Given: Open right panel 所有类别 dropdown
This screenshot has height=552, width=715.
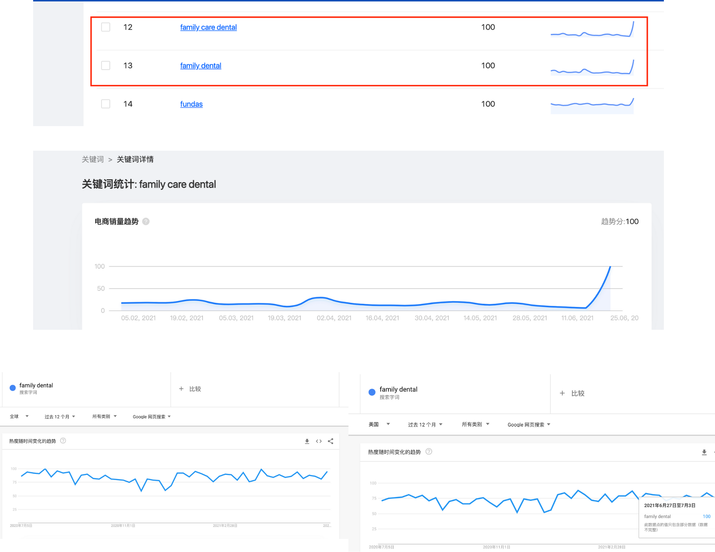Looking at the screenshot, I should click(476, 424).
